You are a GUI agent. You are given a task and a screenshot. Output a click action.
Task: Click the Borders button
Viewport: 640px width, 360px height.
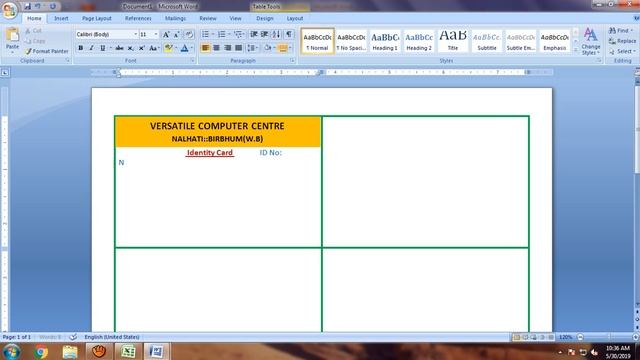282,48
